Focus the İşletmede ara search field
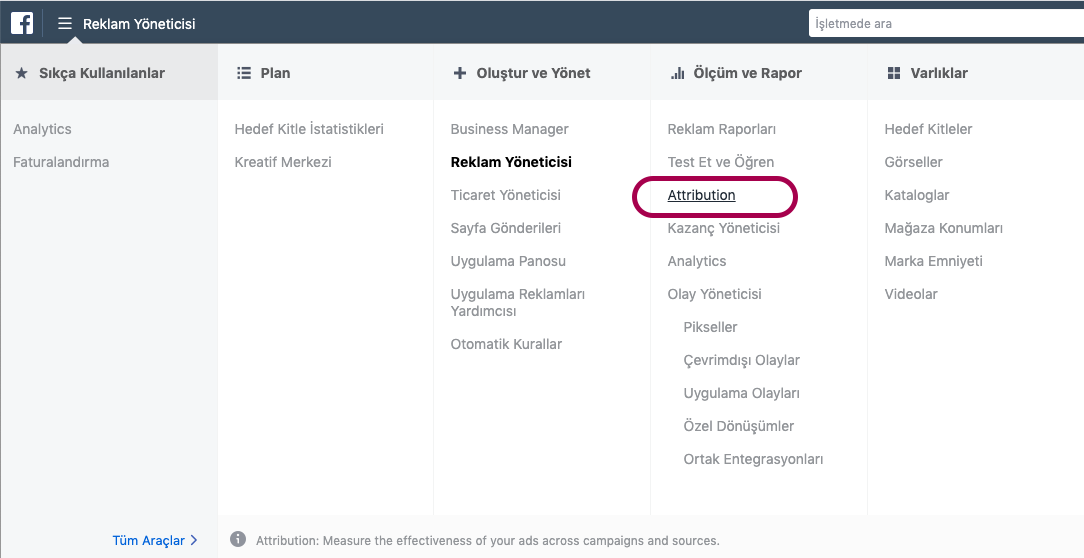 click(x=946, y=24)
